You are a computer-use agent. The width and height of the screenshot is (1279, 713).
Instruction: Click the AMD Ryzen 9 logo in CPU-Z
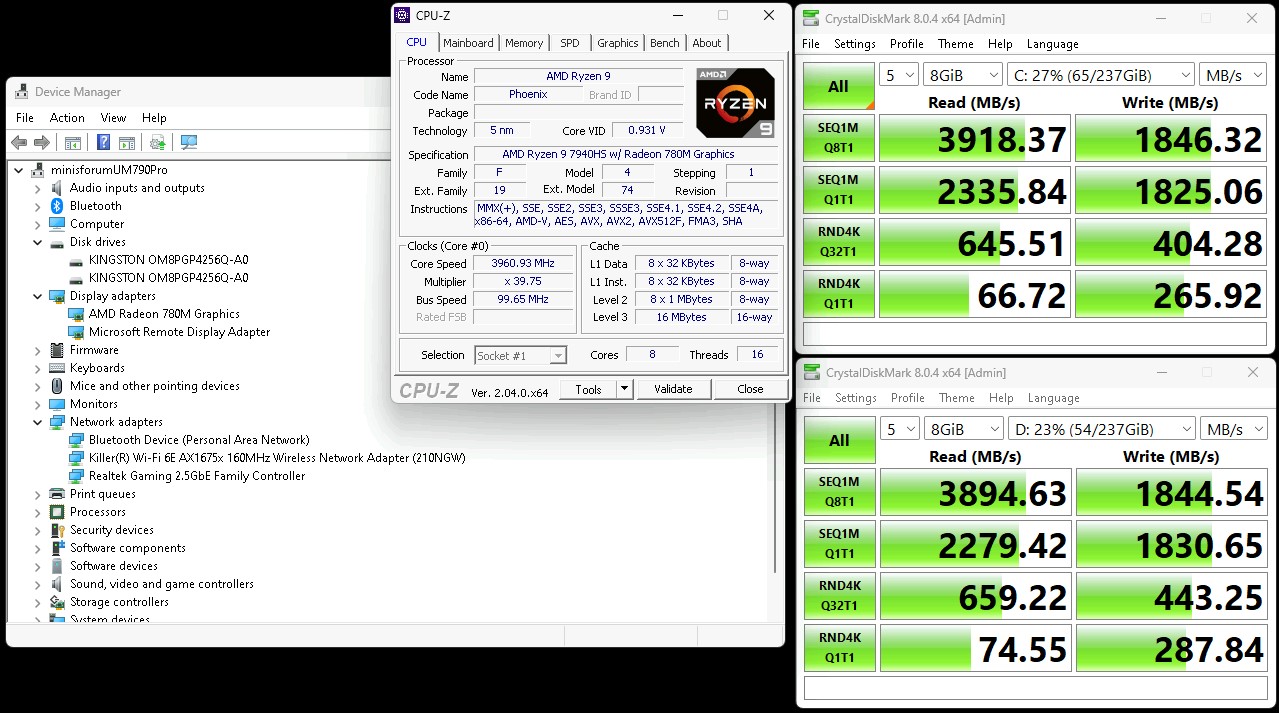tap(735, 103)
